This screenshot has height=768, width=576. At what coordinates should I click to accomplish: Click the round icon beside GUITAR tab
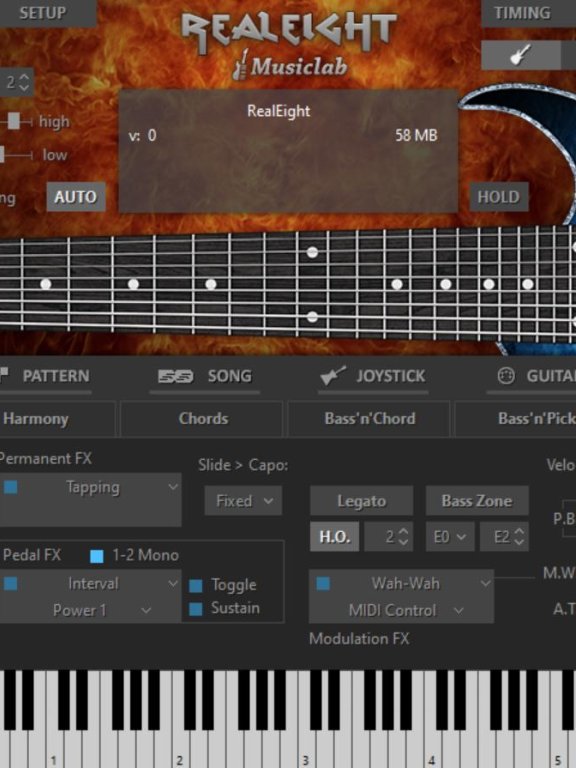[506, 376]
